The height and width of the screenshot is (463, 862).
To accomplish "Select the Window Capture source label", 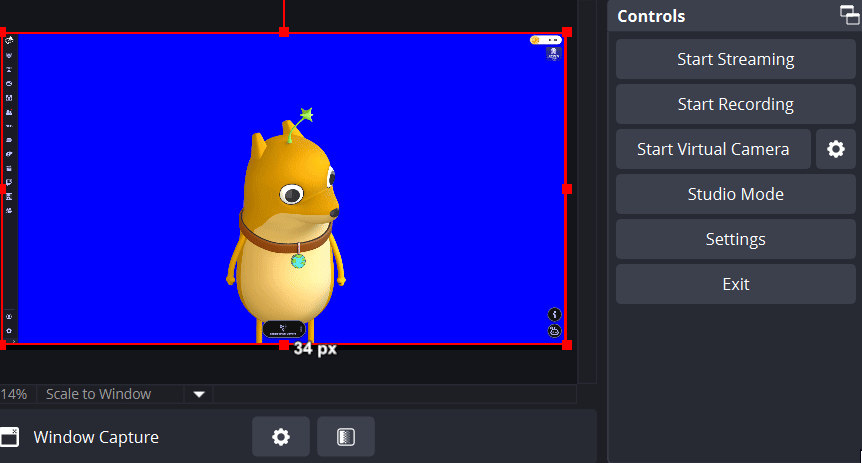I will point(96,437).
